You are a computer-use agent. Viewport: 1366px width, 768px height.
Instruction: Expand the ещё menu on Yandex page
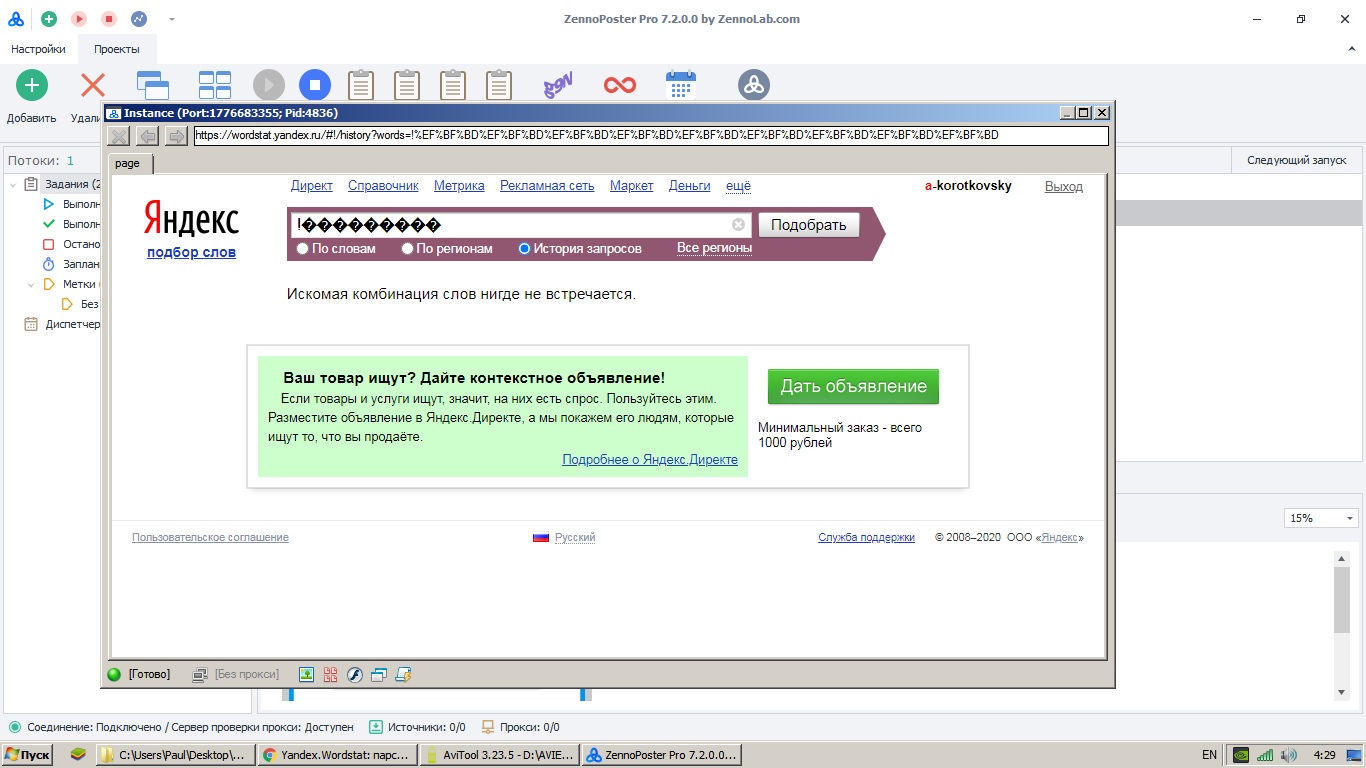tap(738, 186)
